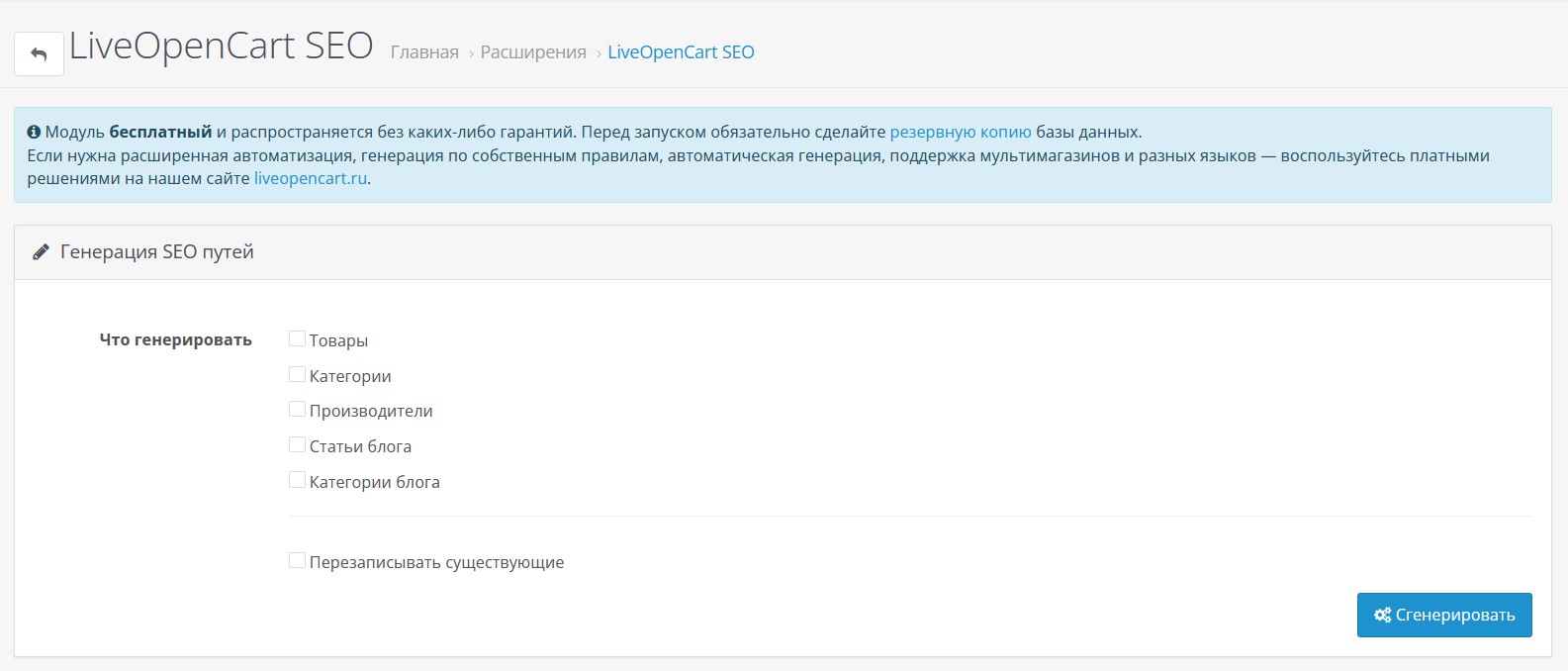Check the Производители option

point(297,409)
